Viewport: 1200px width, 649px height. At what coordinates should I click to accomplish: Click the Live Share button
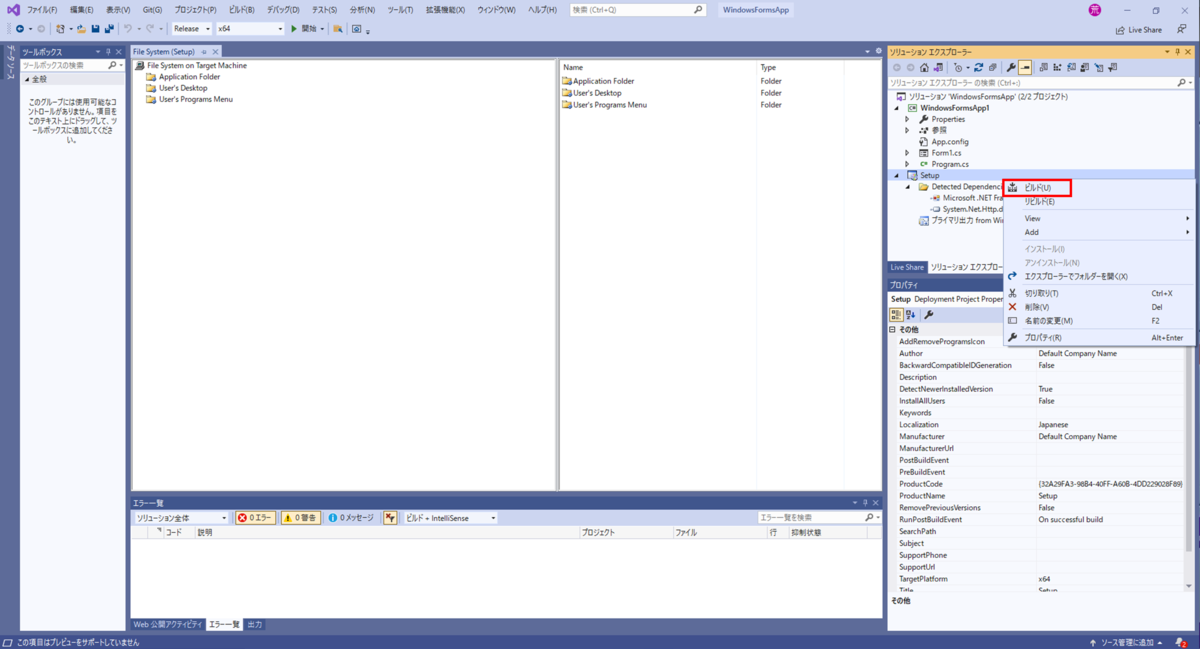pyautogui.click(x=1138, y=30)
